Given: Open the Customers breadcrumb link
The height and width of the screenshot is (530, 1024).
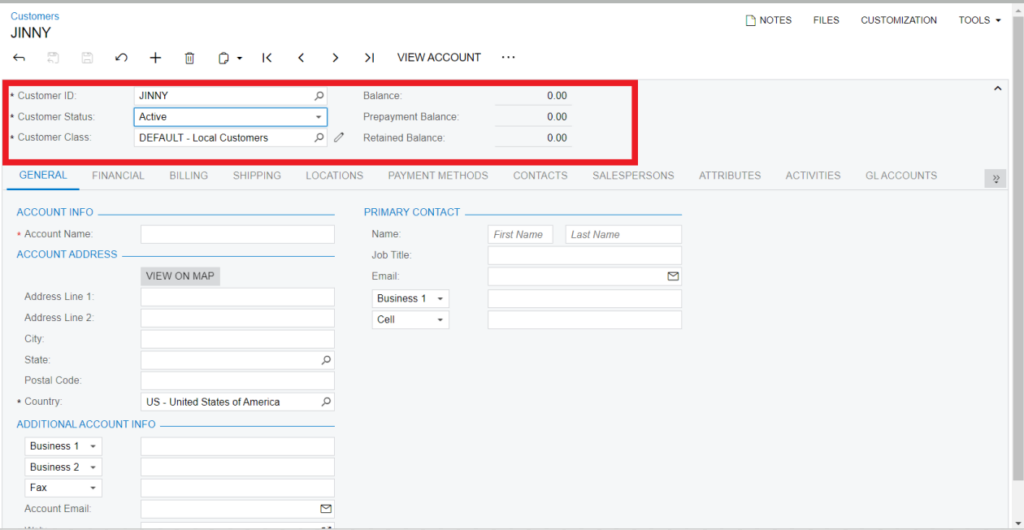Looking at the screenshot, I should [x=35, y=16].
